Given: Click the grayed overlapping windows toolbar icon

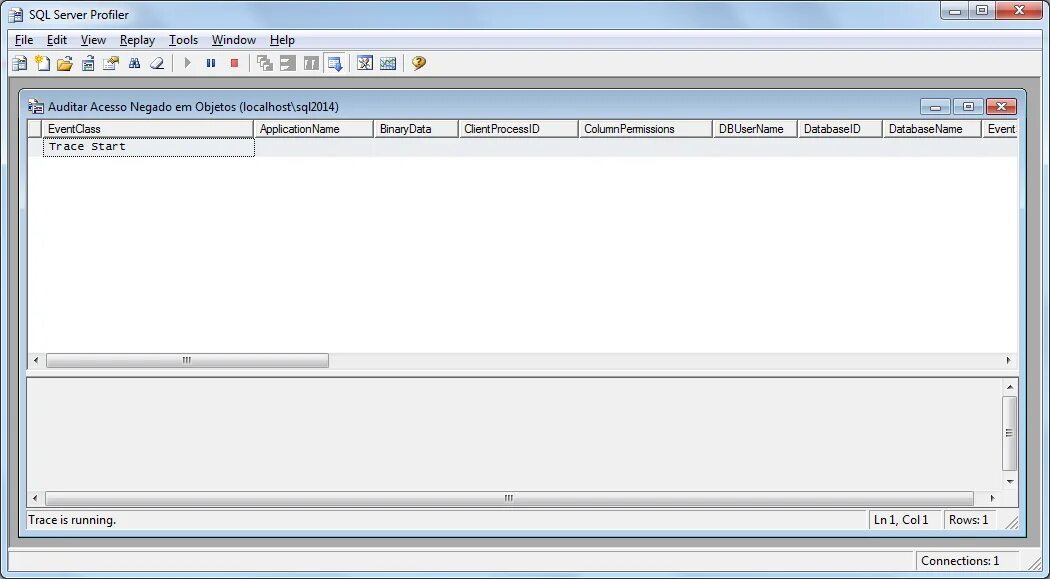Looking at the screenshot, I should pyautogui.click(x=265, y=64).
